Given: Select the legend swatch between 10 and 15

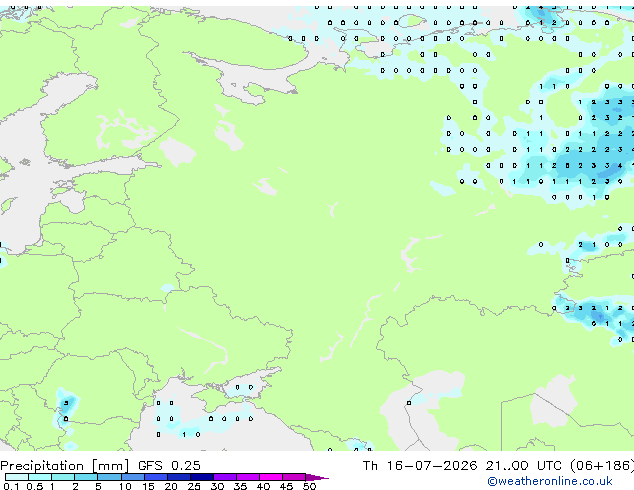Looking at the screenshot, I should pyautogui.click(x=132, y=477).
